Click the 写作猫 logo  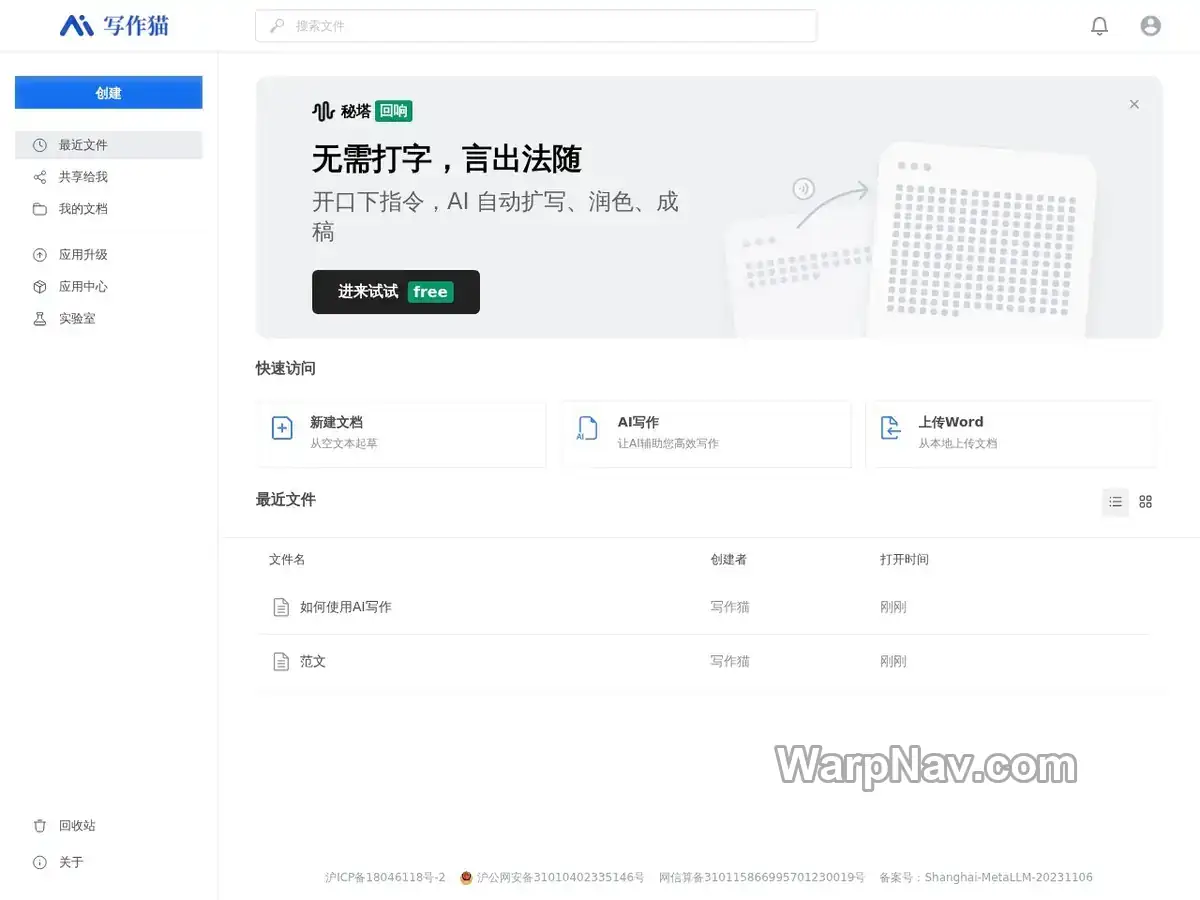(x=114, y=26)
